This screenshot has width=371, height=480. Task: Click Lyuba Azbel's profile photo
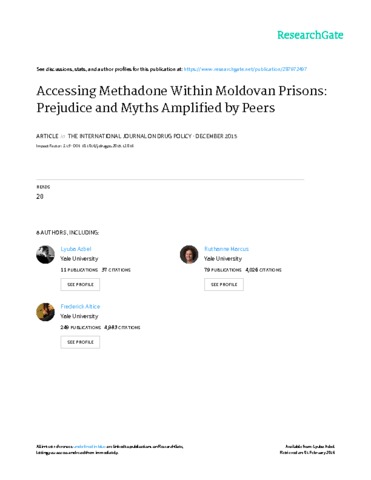45,254
